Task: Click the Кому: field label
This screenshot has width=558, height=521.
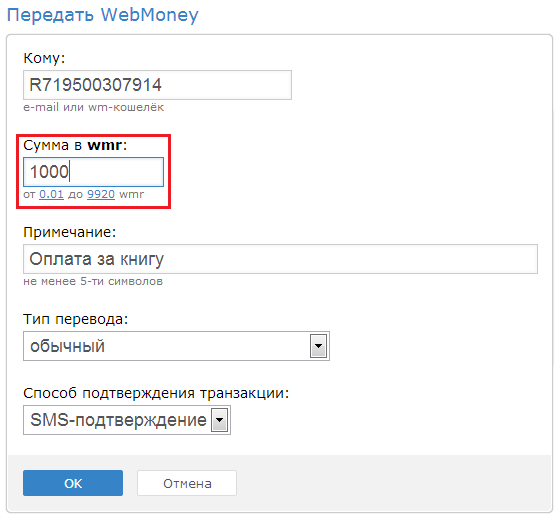Action: pos(44,58)
